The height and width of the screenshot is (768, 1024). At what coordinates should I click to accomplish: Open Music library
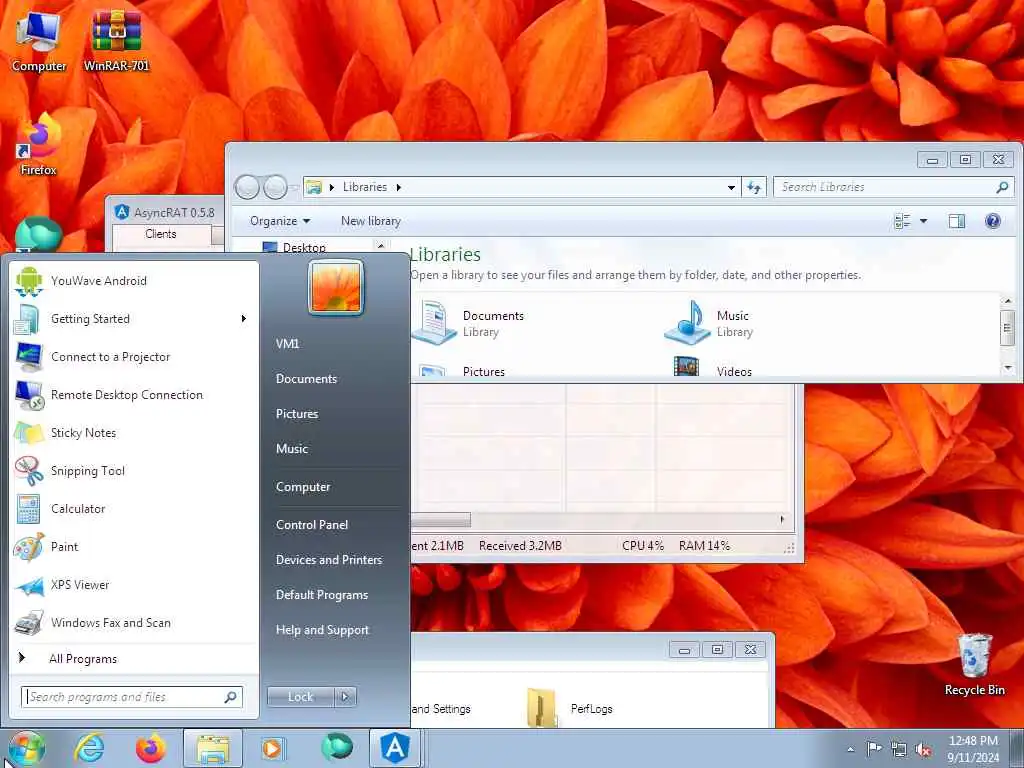tap(709, 323)
